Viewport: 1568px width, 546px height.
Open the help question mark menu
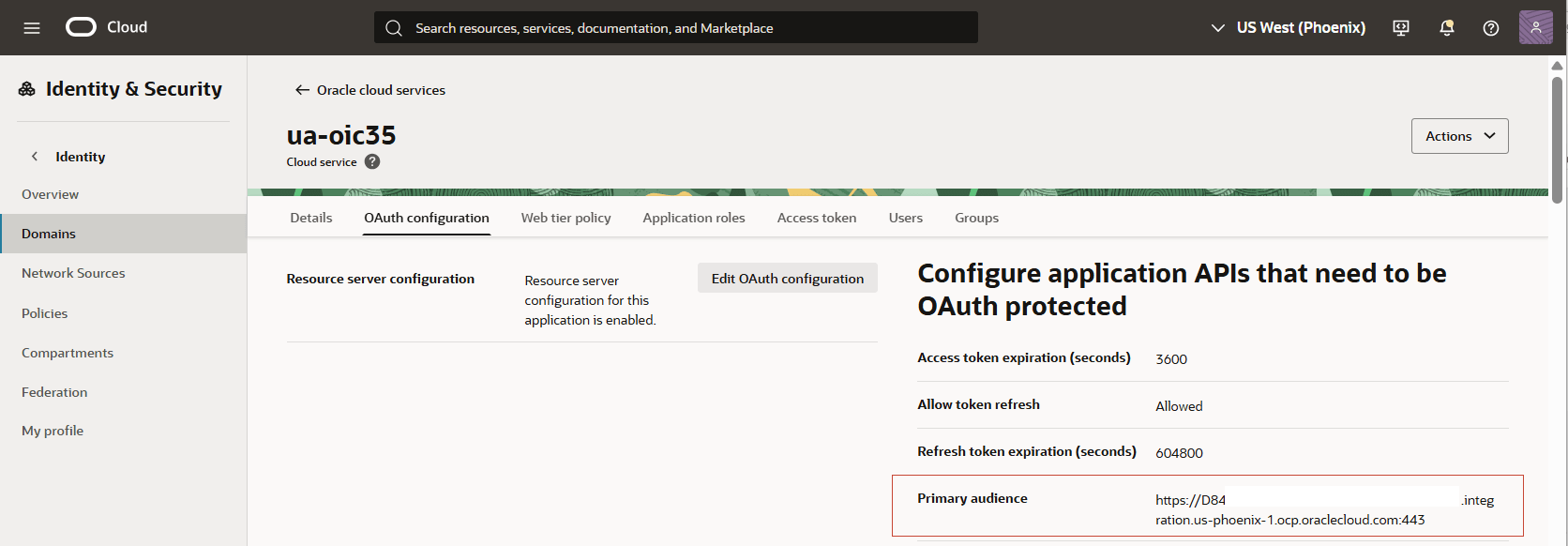point(1491,28)
